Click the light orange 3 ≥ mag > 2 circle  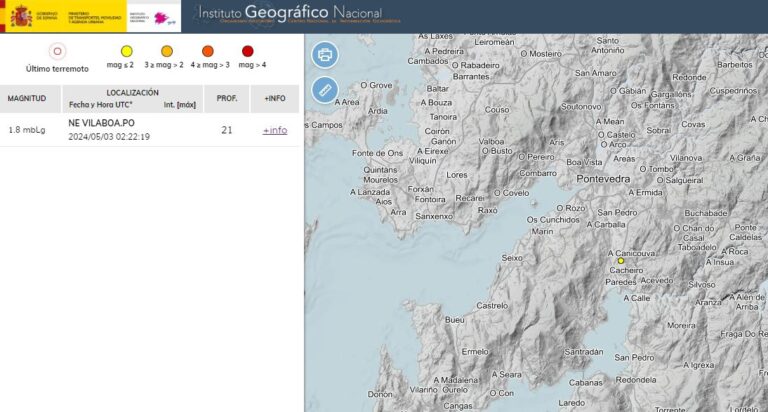167,51
